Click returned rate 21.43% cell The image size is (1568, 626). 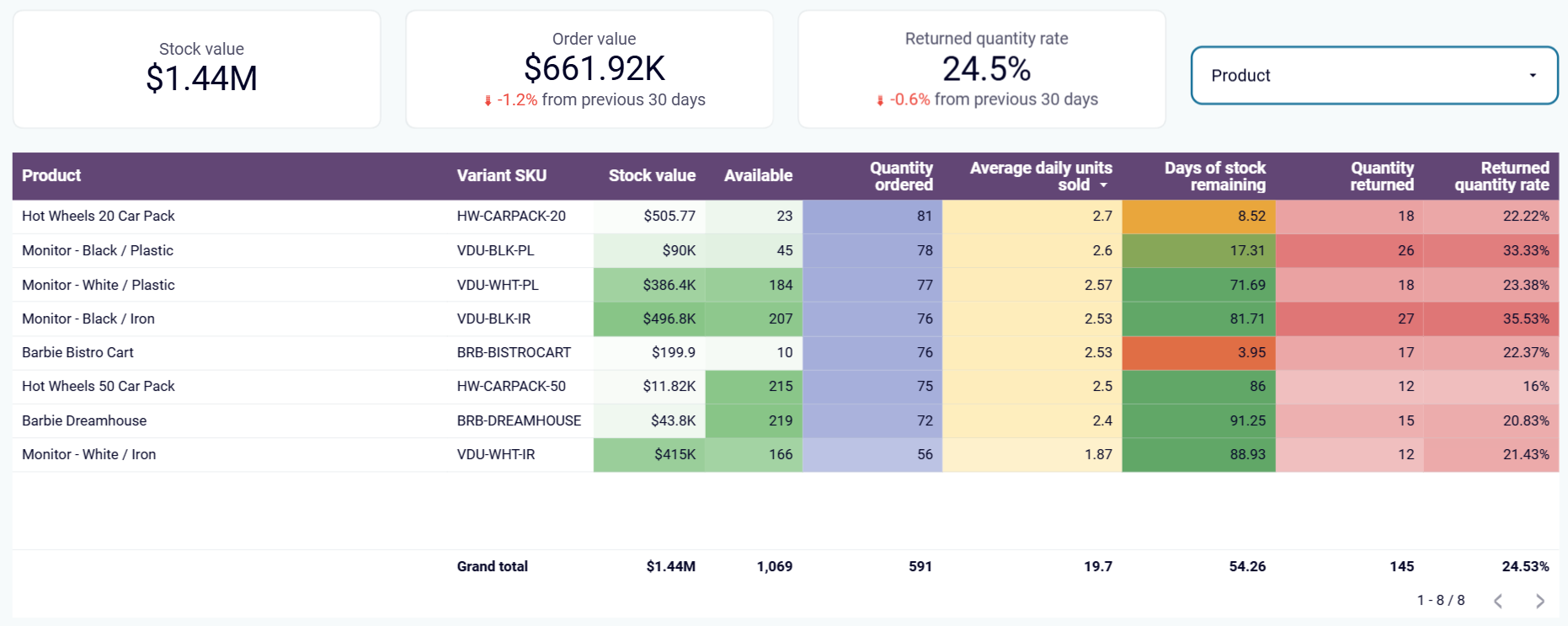tap(1491, 454)
